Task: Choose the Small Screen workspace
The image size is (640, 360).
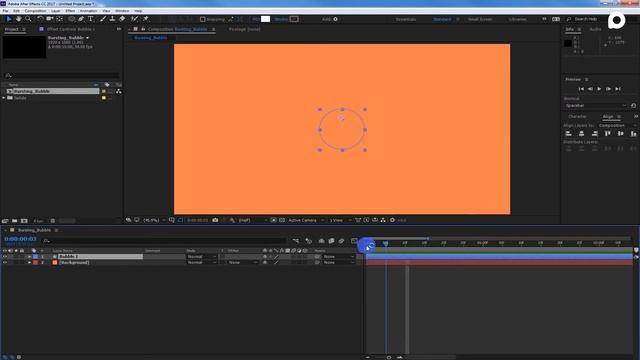Action: pos(480,19)
